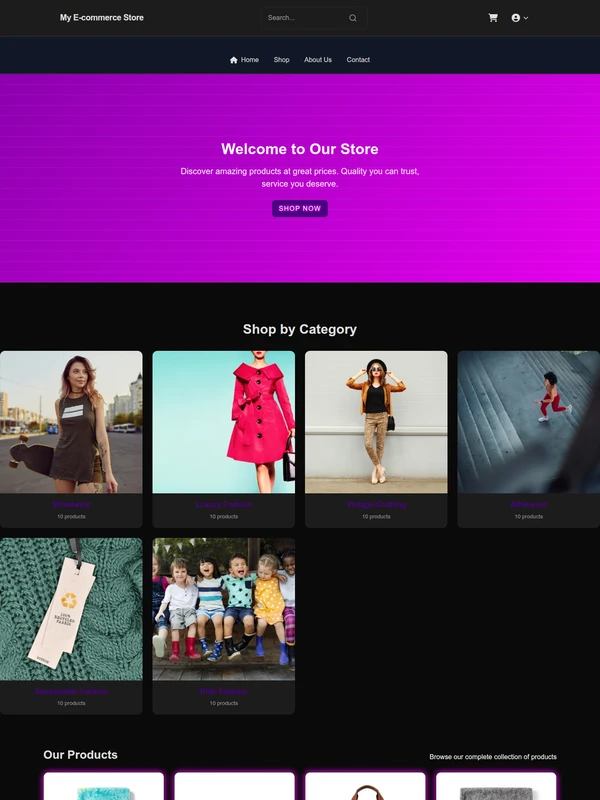Open the Sustainable Fashion category image
The width and height of the screenshot is (600, 800).
pos(71,609)
